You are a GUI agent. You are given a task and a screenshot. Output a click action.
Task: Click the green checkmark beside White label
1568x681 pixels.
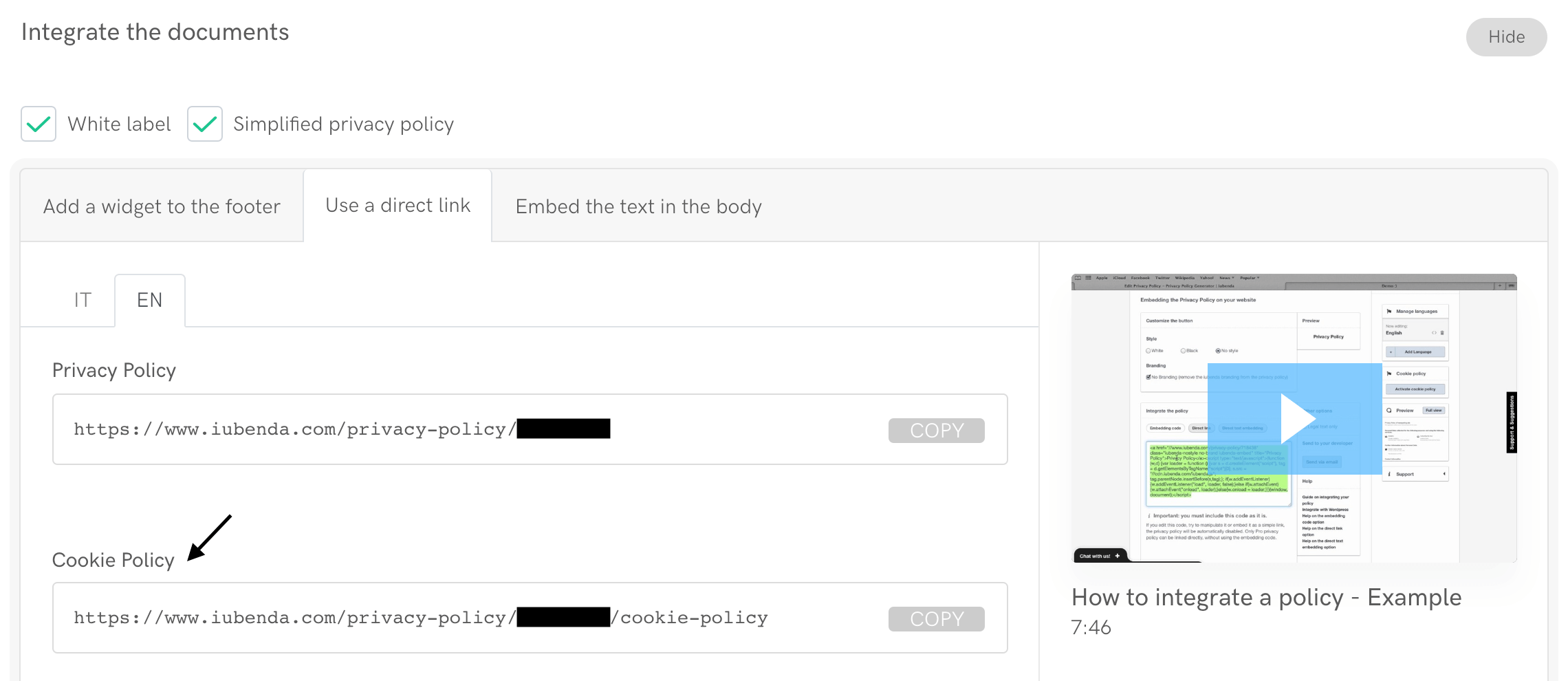pyautogui.click(x=38, y=124)
